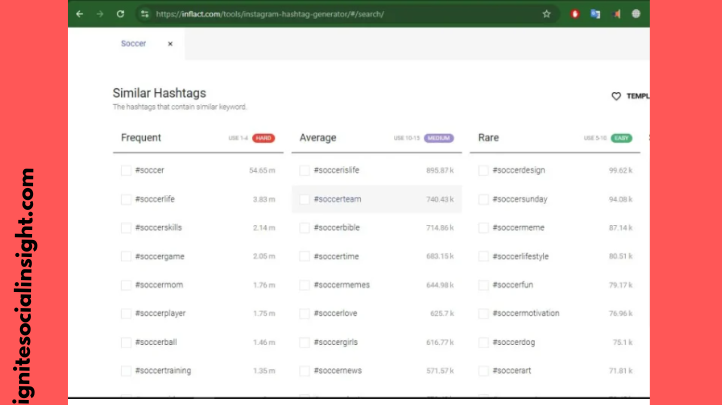
Task: Click the TEMPL label beside the heart
Action: [x=638, y=96]
